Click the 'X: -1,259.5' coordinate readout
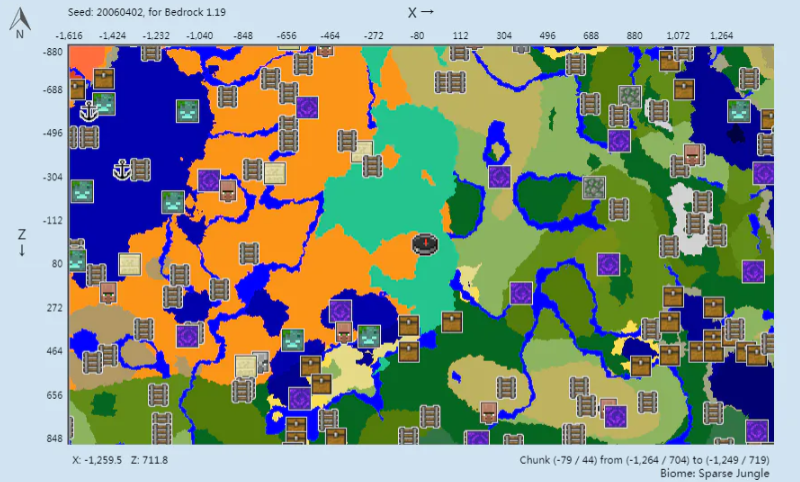Image resolution: width=800 pixels, height=482 pixels. (97, 460)
